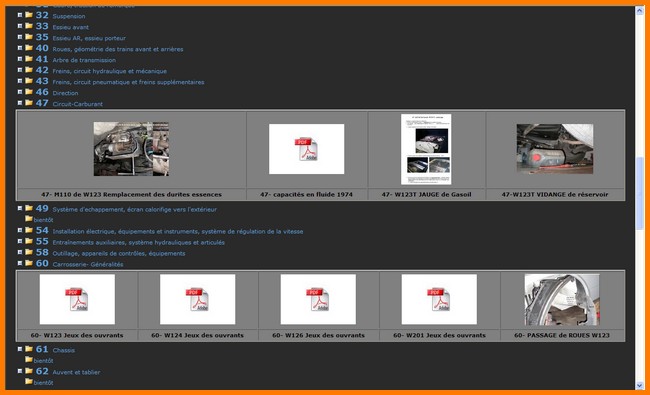Open PDF icon for W126 Jeux des ouvrants
The height and width of the screenshot is (395, 650).
tap(318, 299)
